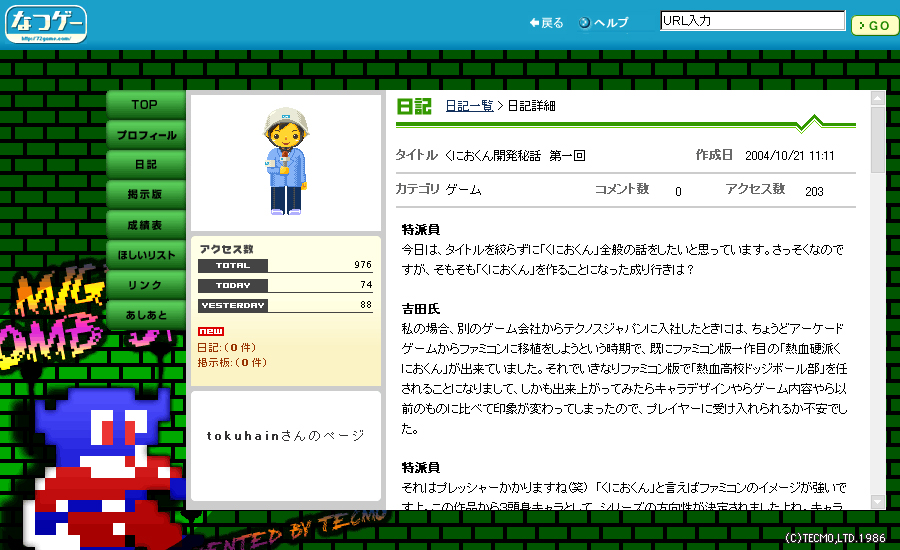Click the red 'new' badge icon
900x550 pixels.
click(x=210, y=331)
